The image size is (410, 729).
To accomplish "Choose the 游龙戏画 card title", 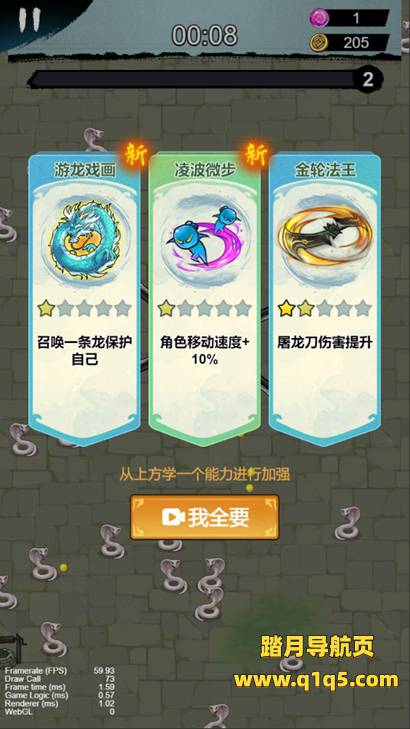I will 85,171.
